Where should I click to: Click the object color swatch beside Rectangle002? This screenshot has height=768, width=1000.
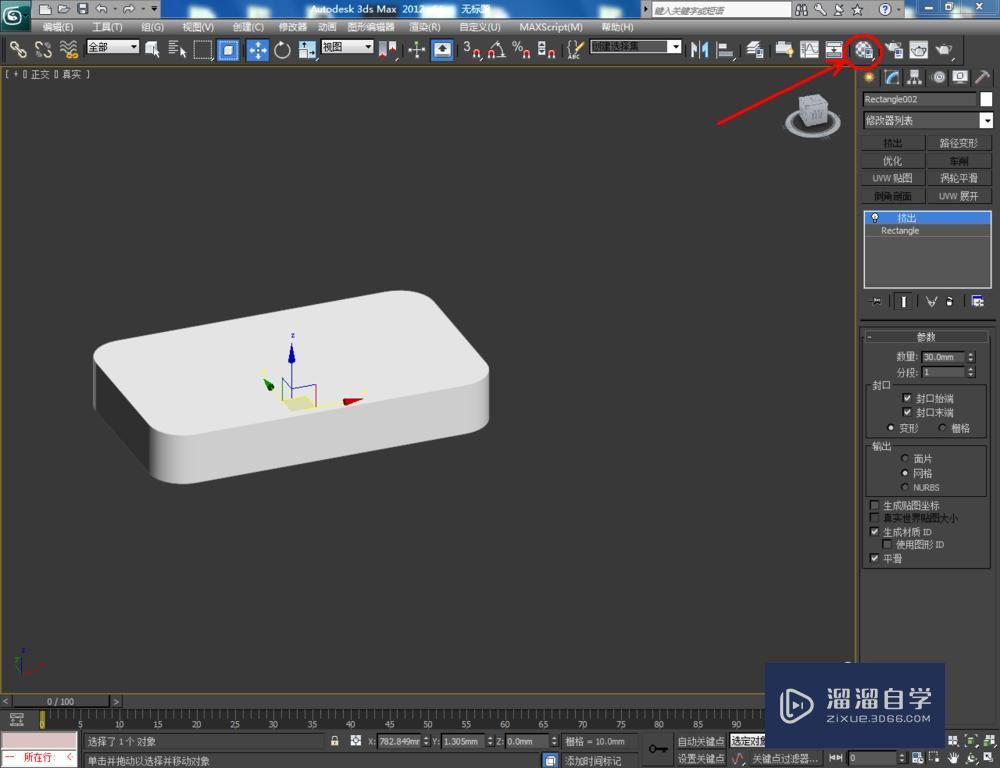(x=986, y=98)
